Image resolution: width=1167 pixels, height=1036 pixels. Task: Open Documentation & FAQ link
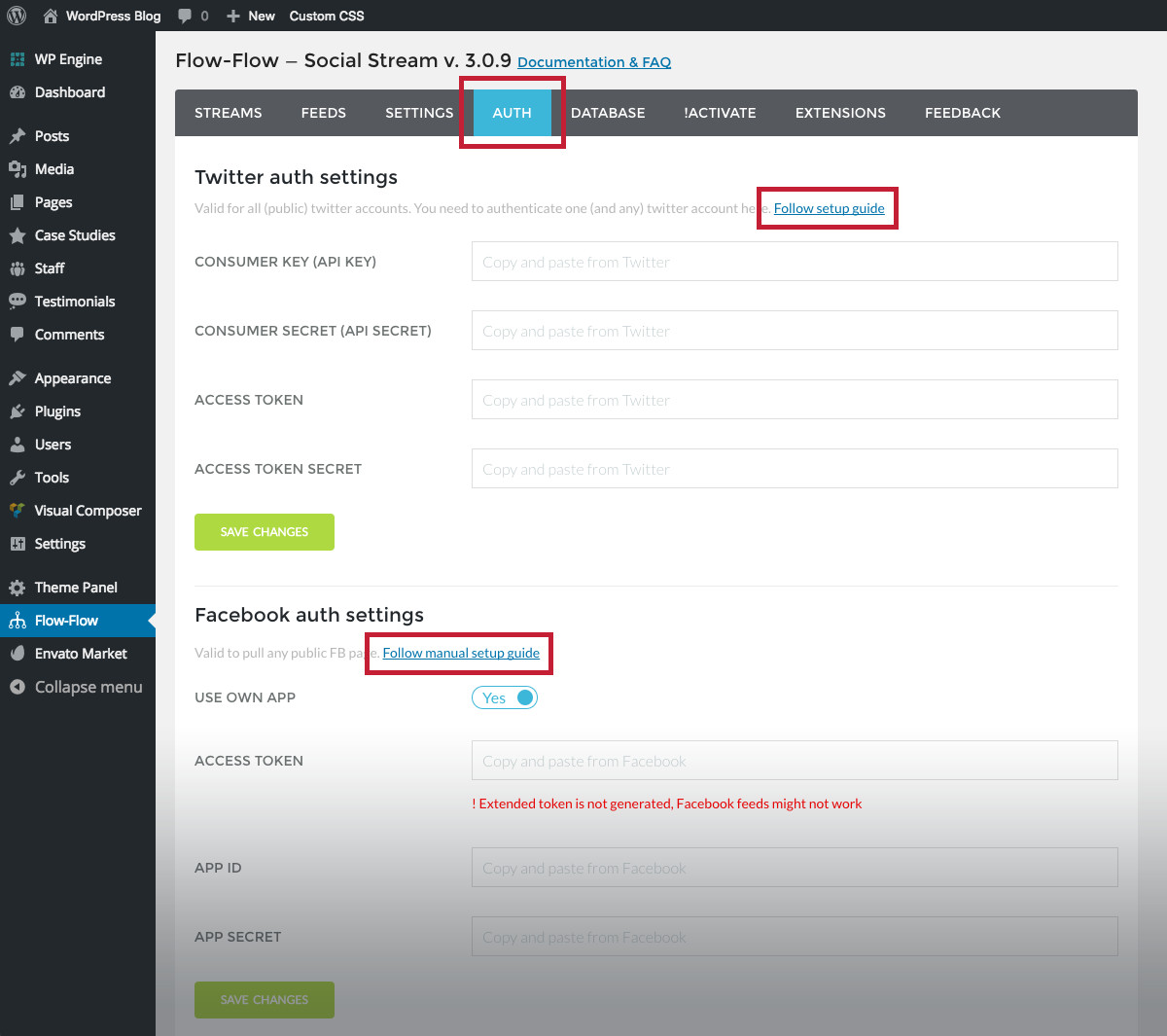click(594, 62)
